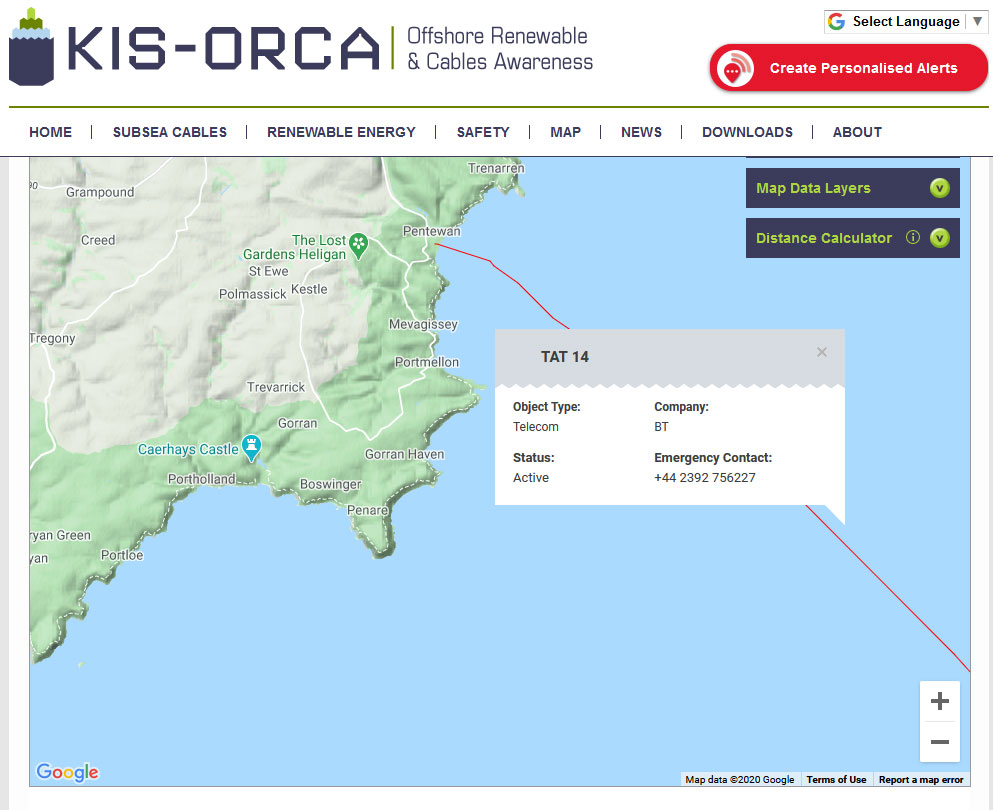
Task: Click Distance Calculator info icon
Action: [913, 237]
